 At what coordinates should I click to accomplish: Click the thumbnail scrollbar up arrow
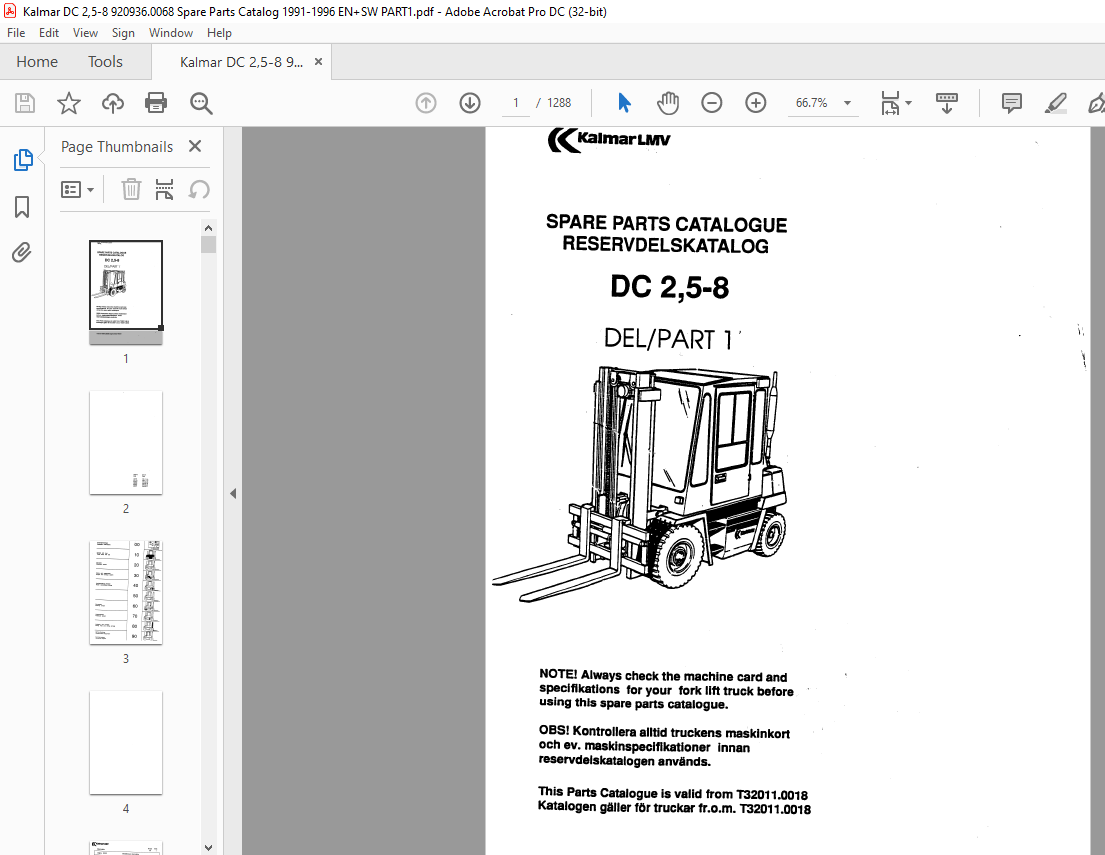pyautogui.click(x=208, y=228)
